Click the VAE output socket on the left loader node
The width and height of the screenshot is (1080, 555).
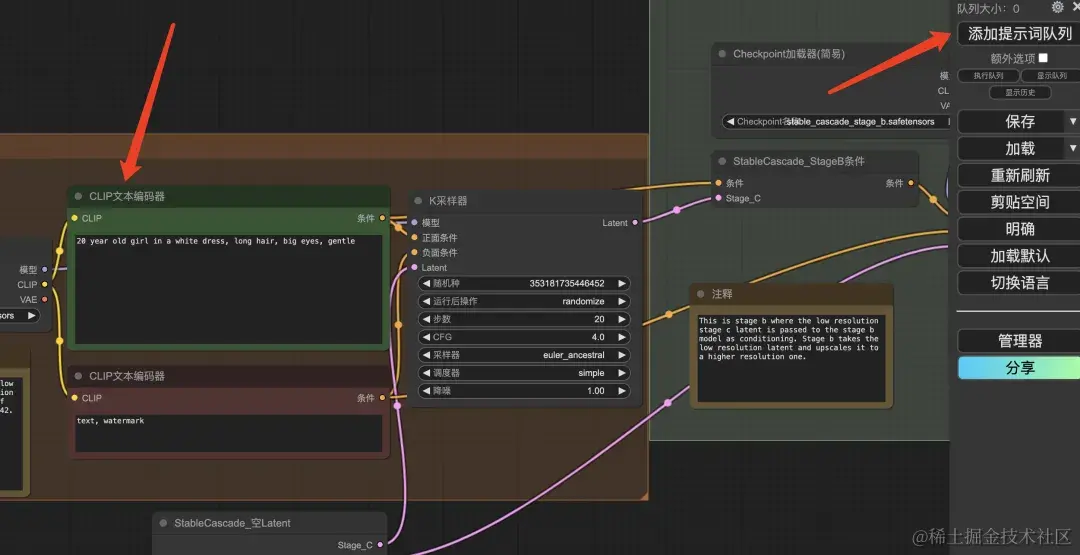tap(45, 300)
